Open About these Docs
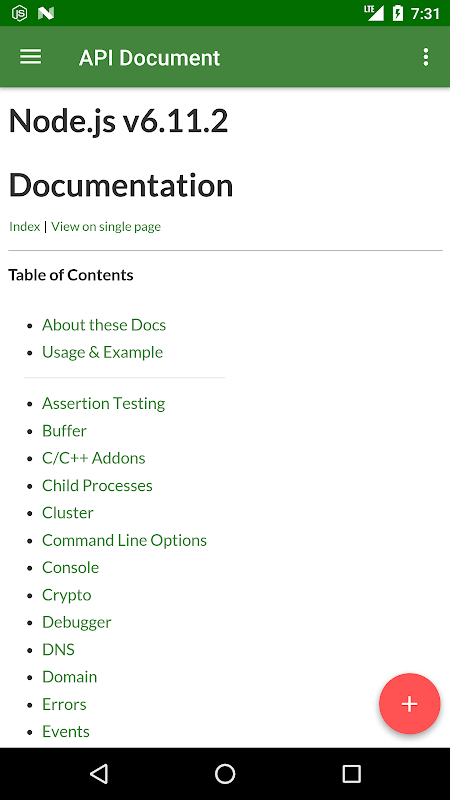Image resolution: width=450 pixels, height=800 pixels. pyautogui.click(x=104, y=325)
